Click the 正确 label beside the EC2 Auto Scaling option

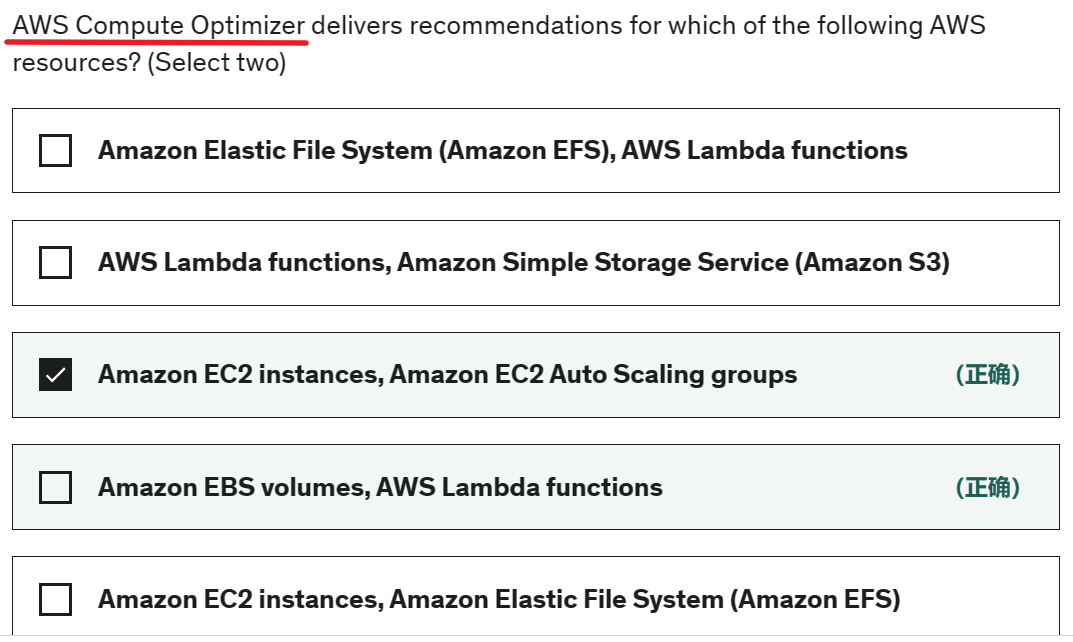pyautogui.click(x=987, y=375)
